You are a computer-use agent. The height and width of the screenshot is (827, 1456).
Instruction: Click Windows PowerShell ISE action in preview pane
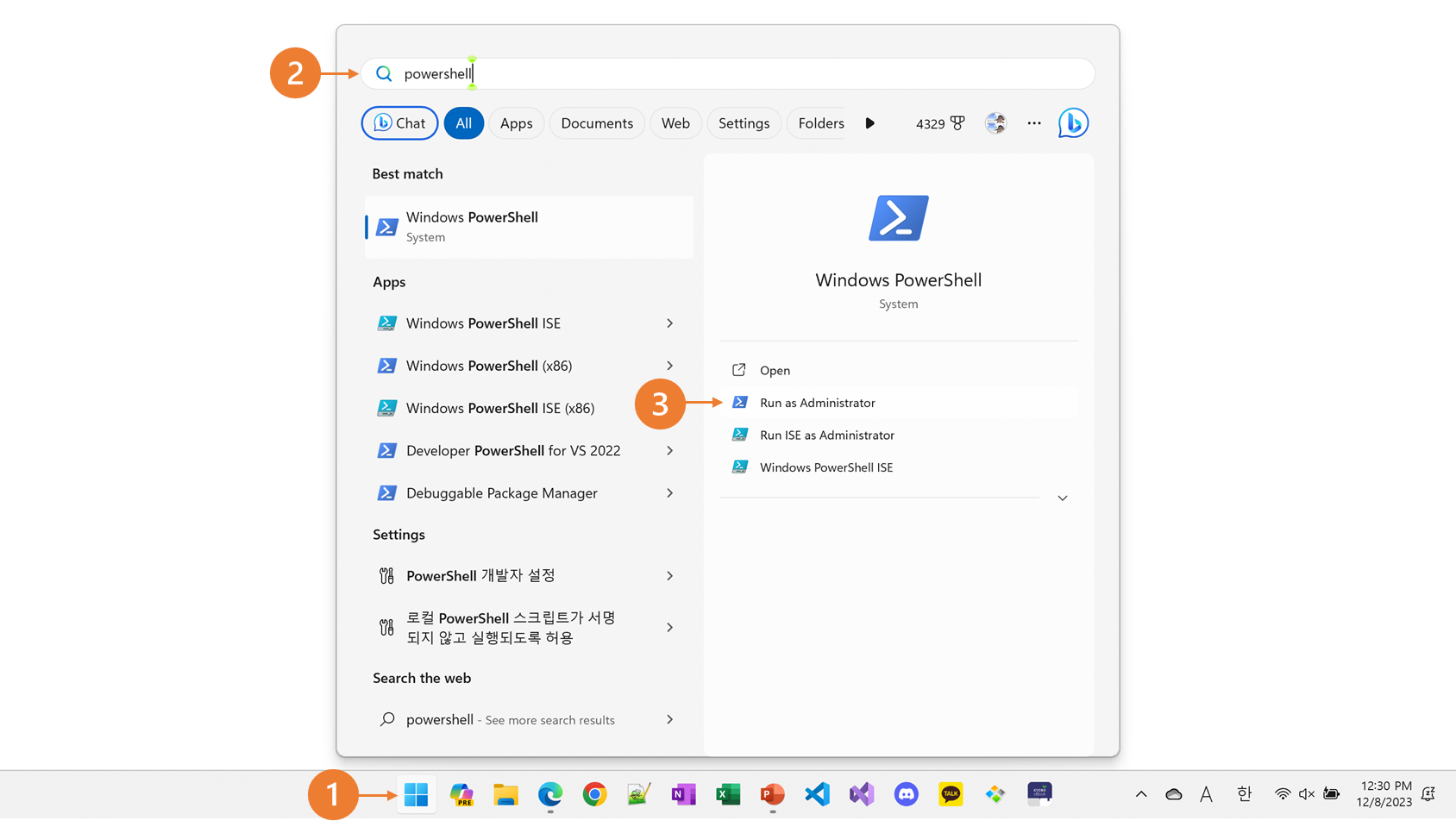pyautogui.click(x=898, y=467)
